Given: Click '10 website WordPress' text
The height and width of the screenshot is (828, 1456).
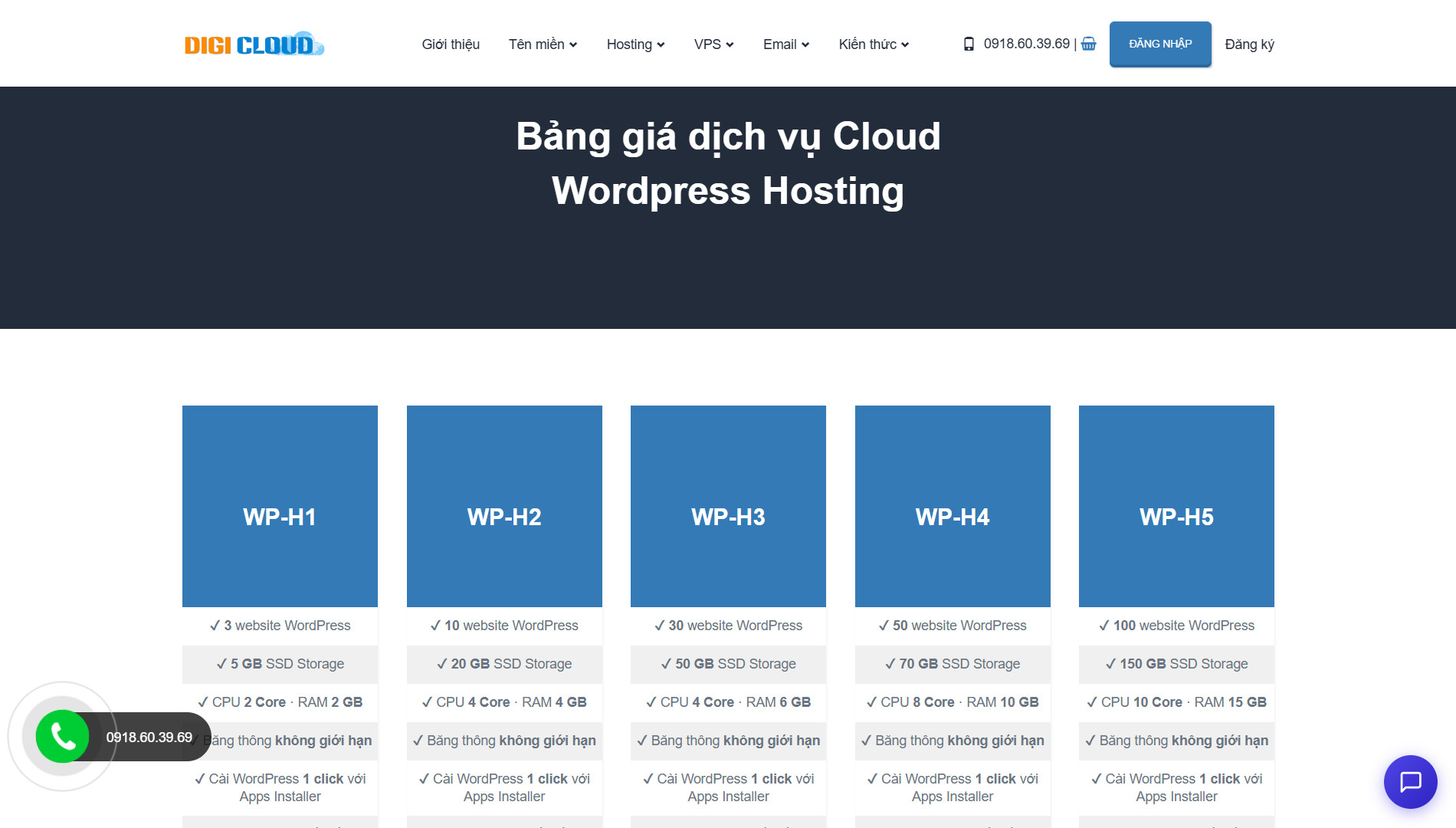Looking at the screenshot, I should [504, 626].
